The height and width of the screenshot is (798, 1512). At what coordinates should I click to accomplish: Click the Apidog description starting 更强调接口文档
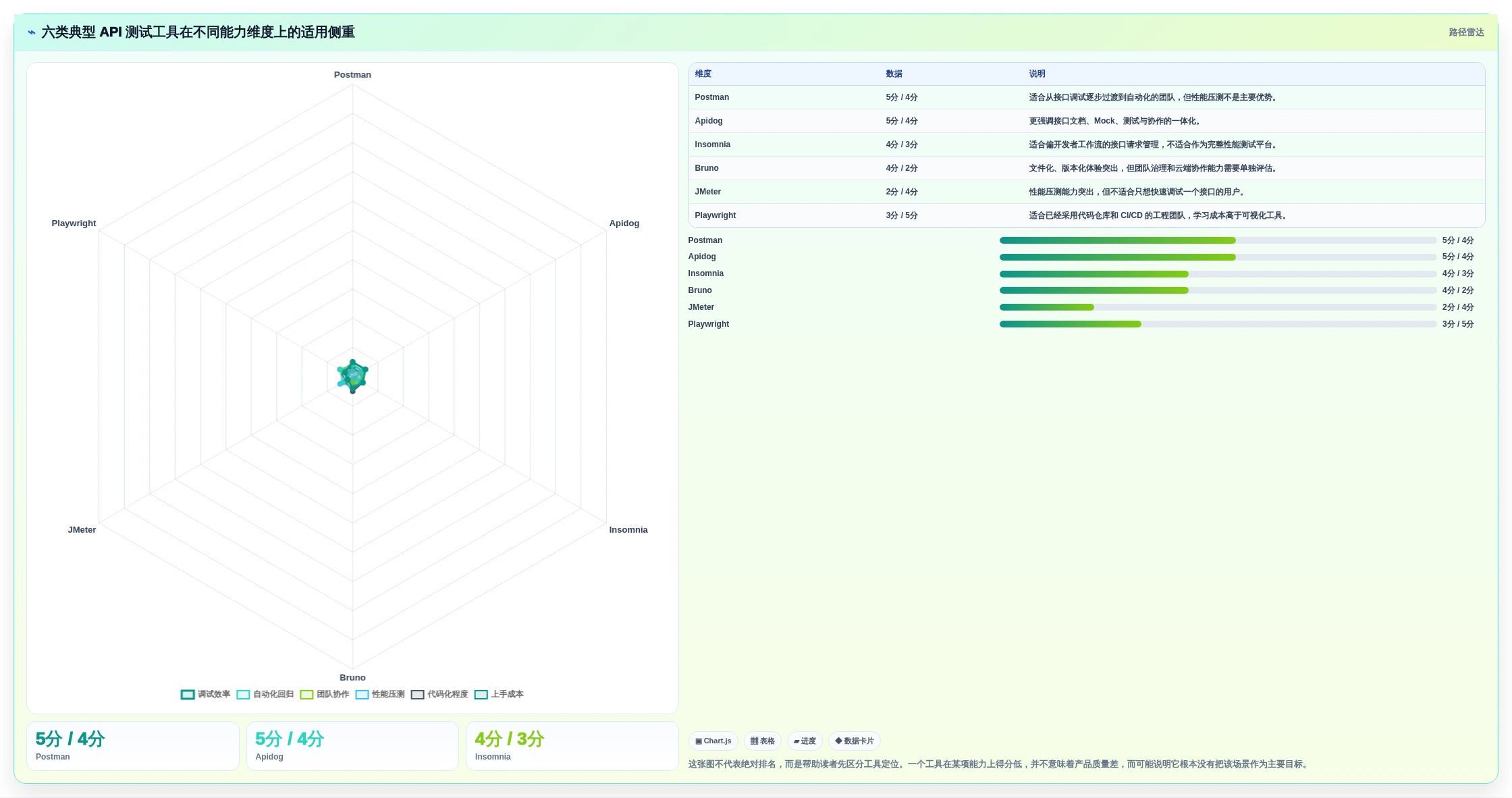click(x=1116, y=121)
